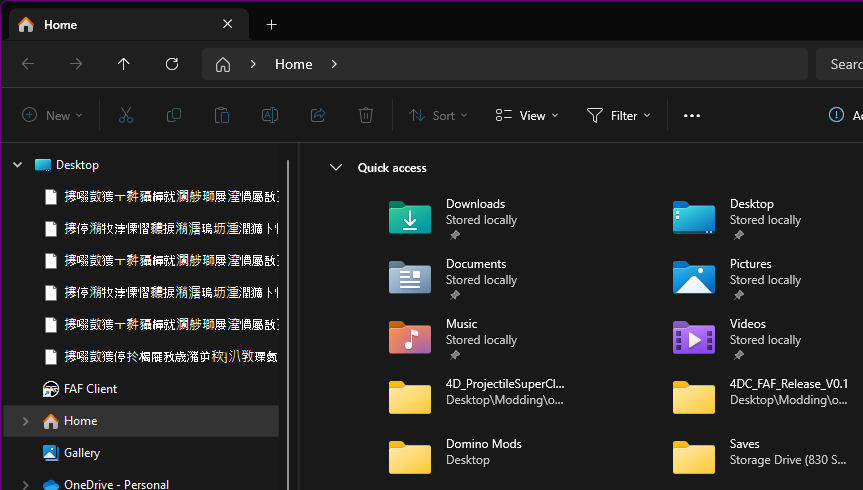Open the Desktop folder icon in Quick access
The image size is (863, 490).
point(694,217)
